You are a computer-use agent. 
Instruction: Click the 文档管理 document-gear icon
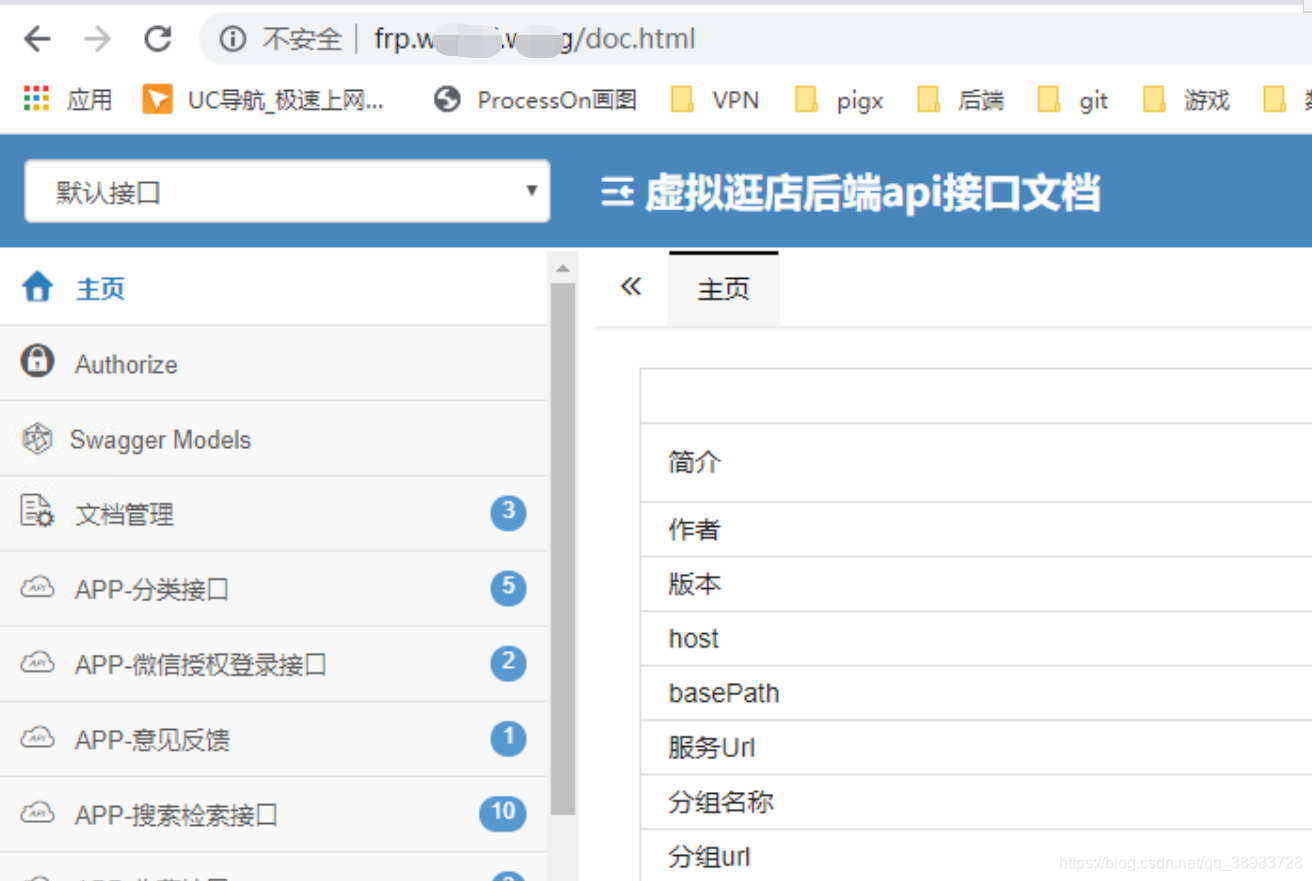click(x=37, y=511)
